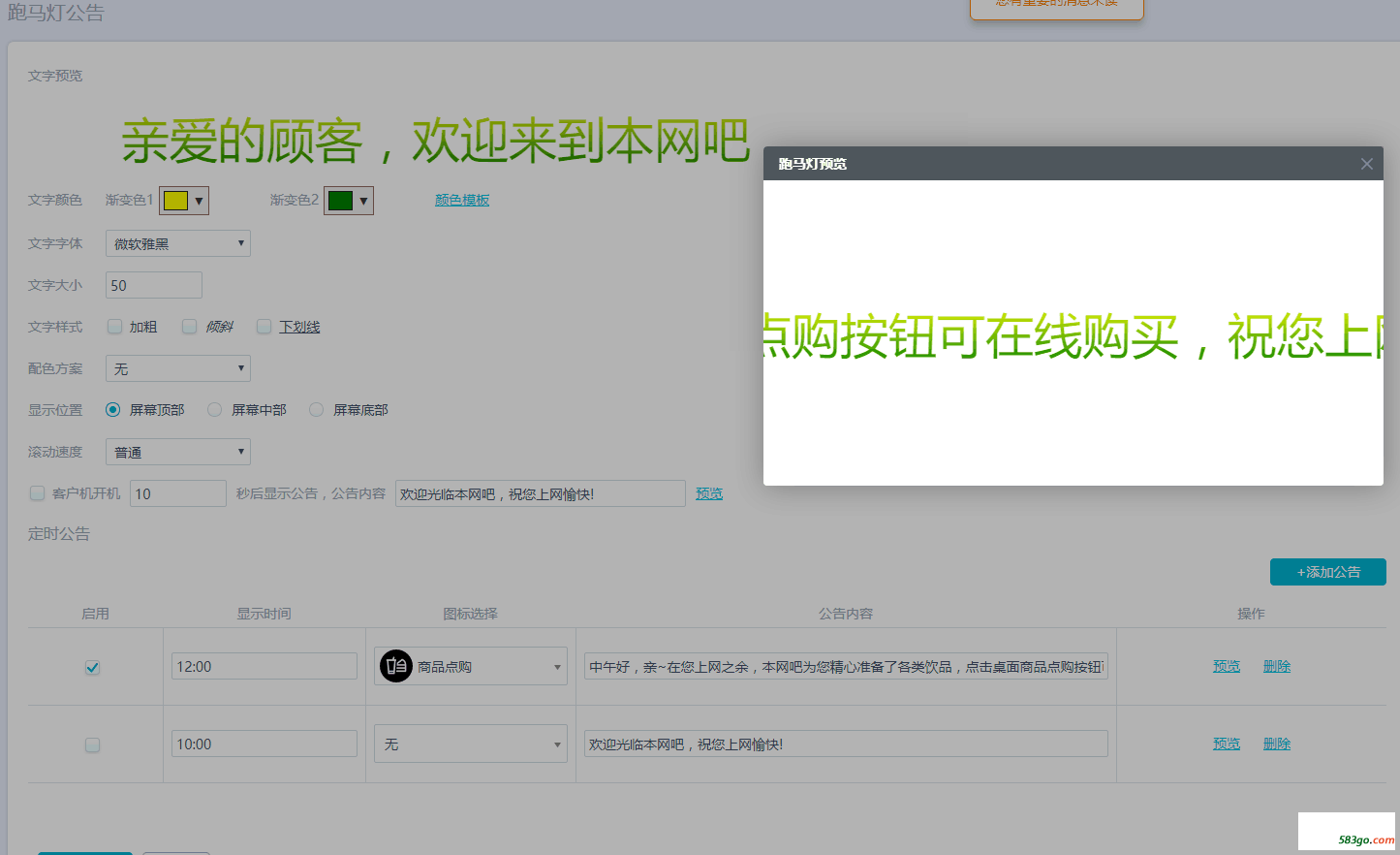Disable the 12:00 announcement checkbox
Viewport: 1400px width, 855px height.
click(92, 667)
